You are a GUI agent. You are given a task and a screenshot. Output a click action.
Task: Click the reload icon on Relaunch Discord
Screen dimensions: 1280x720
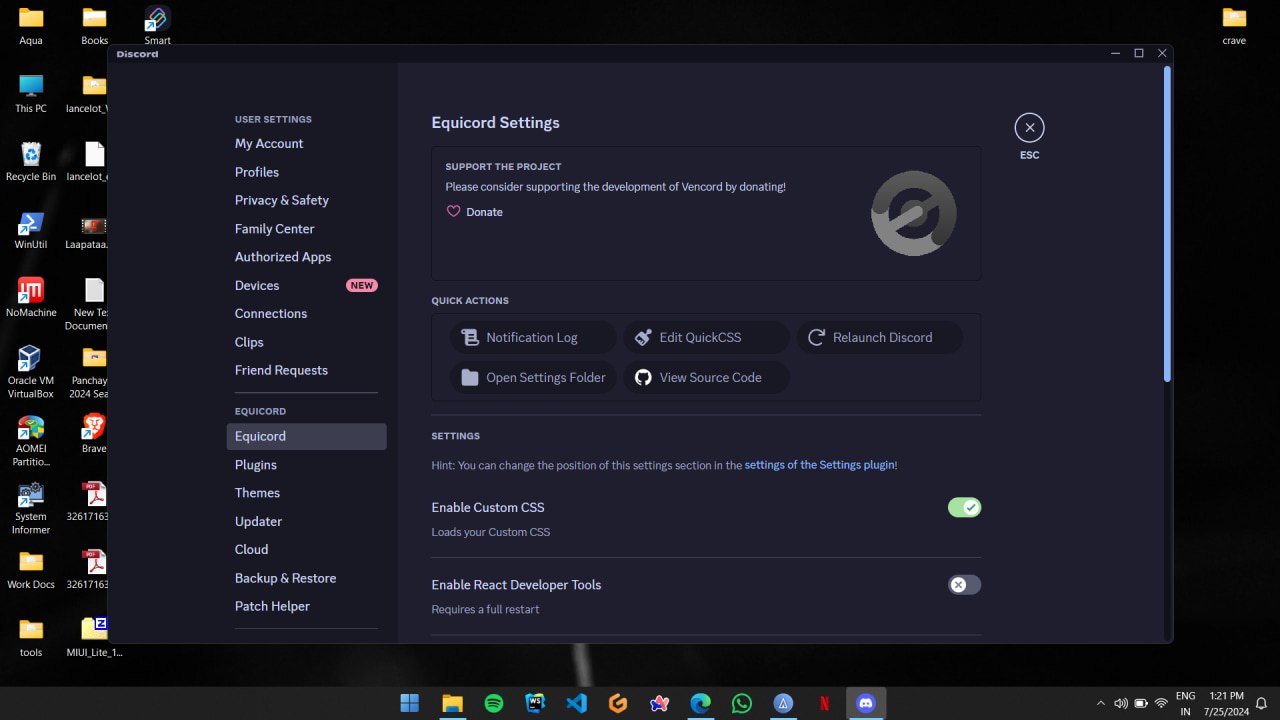817,338
